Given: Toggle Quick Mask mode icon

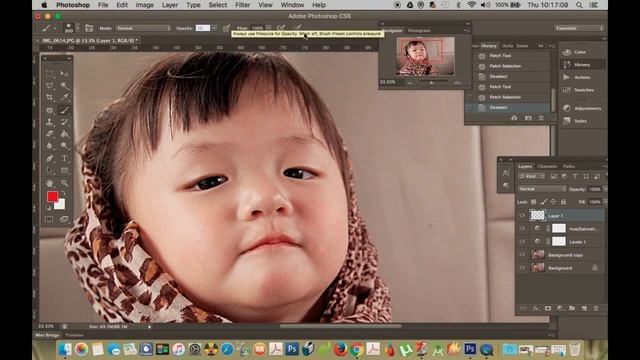Looking at the screenshot, I should pyautogui.click(x=49, y=219).
